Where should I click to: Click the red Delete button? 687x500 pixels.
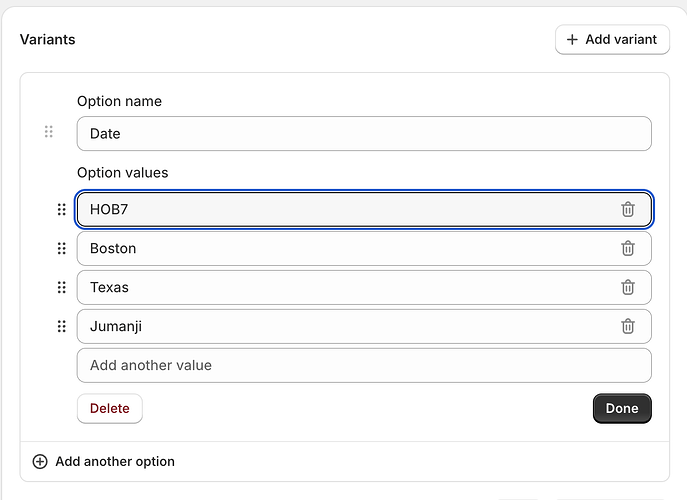110,408
